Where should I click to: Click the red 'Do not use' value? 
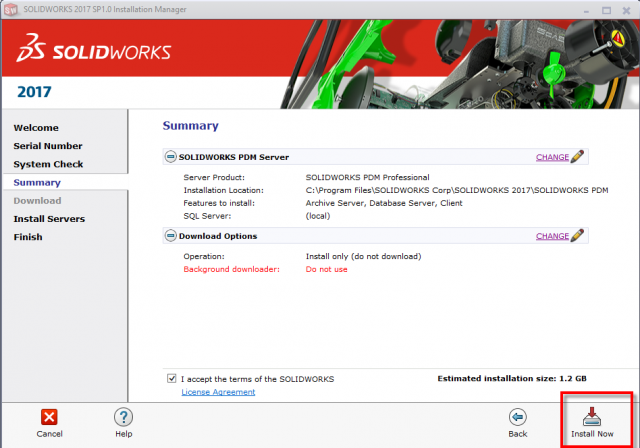point(326,269)
